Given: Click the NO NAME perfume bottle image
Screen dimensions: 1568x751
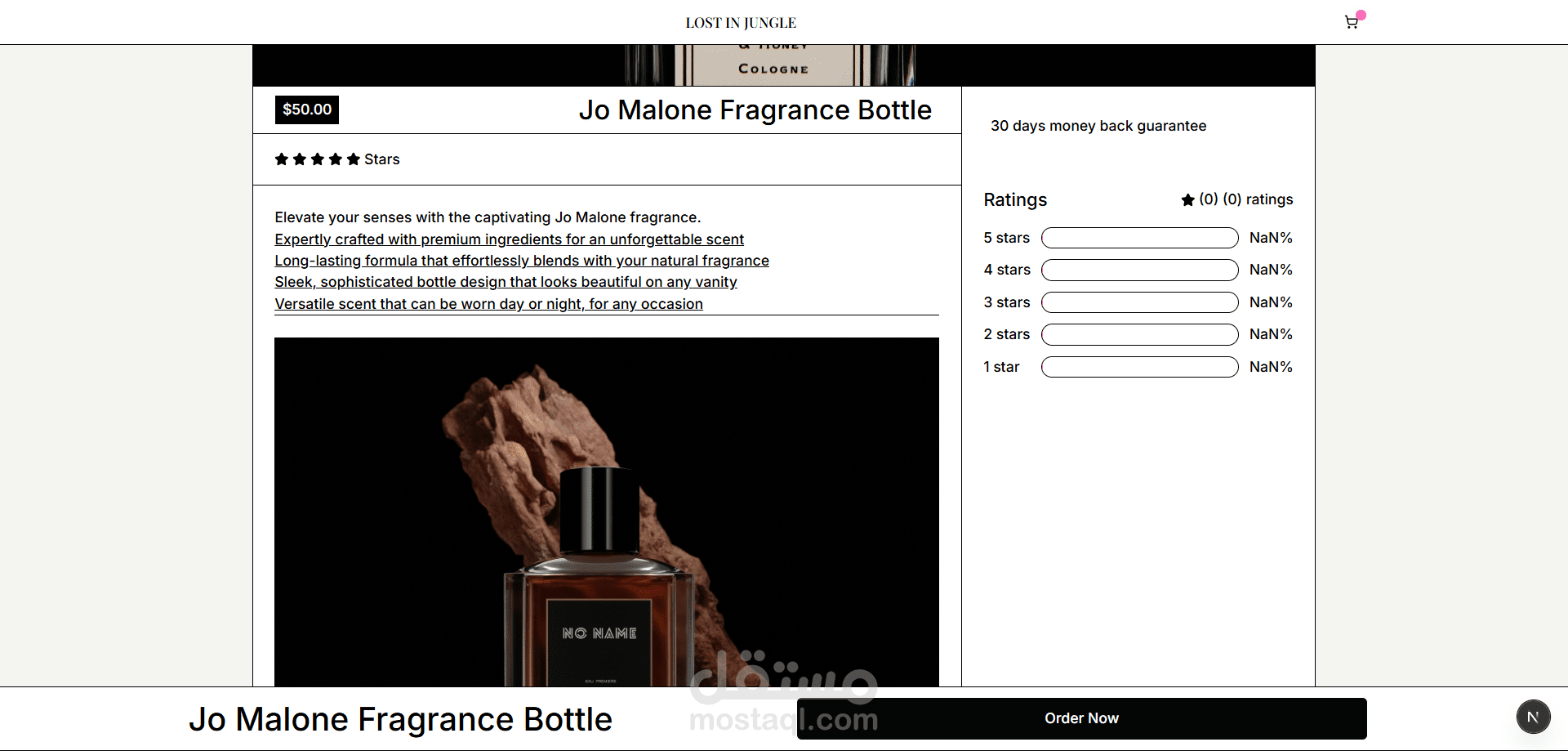Looking at the screenshot, I should pos(607,512).
